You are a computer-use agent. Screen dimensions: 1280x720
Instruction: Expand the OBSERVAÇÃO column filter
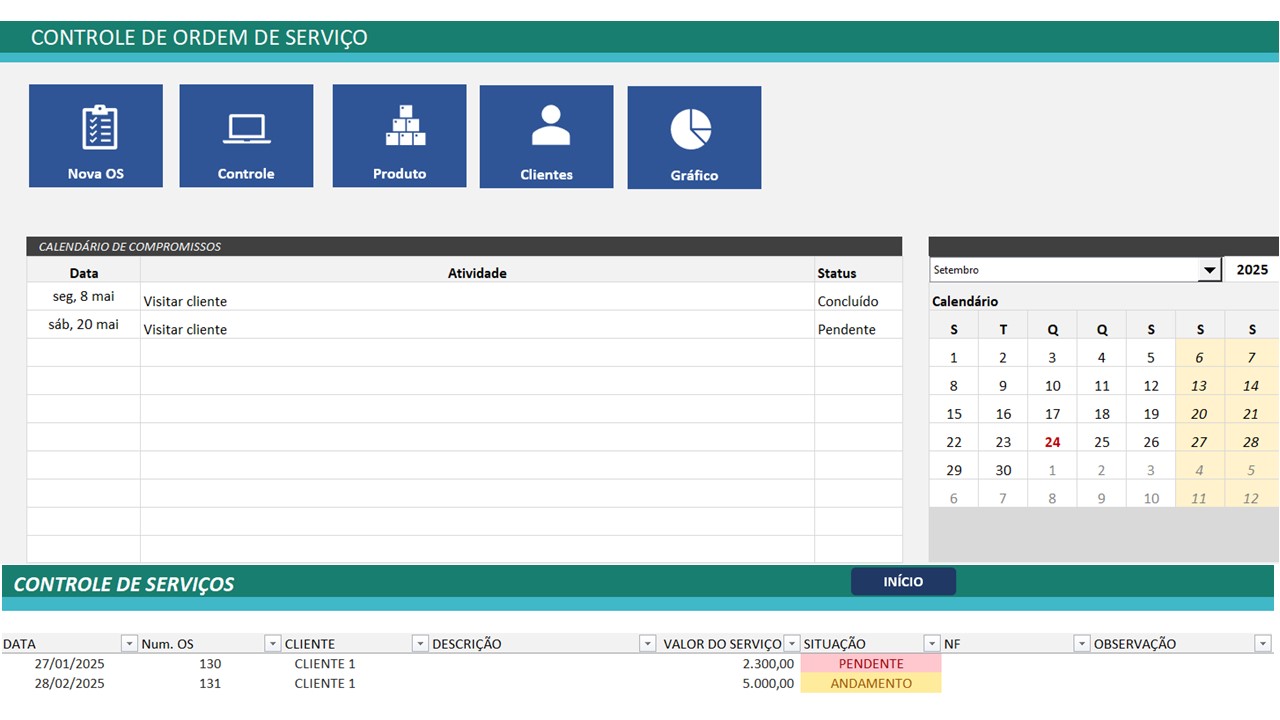coord(1263,644)
